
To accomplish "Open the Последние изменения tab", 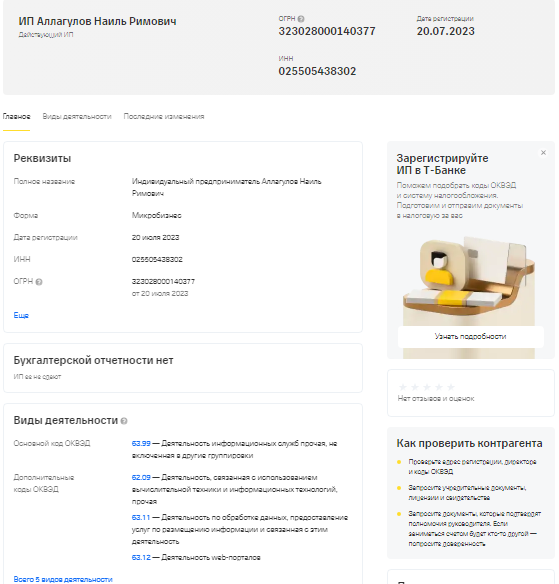I will 164,117.
